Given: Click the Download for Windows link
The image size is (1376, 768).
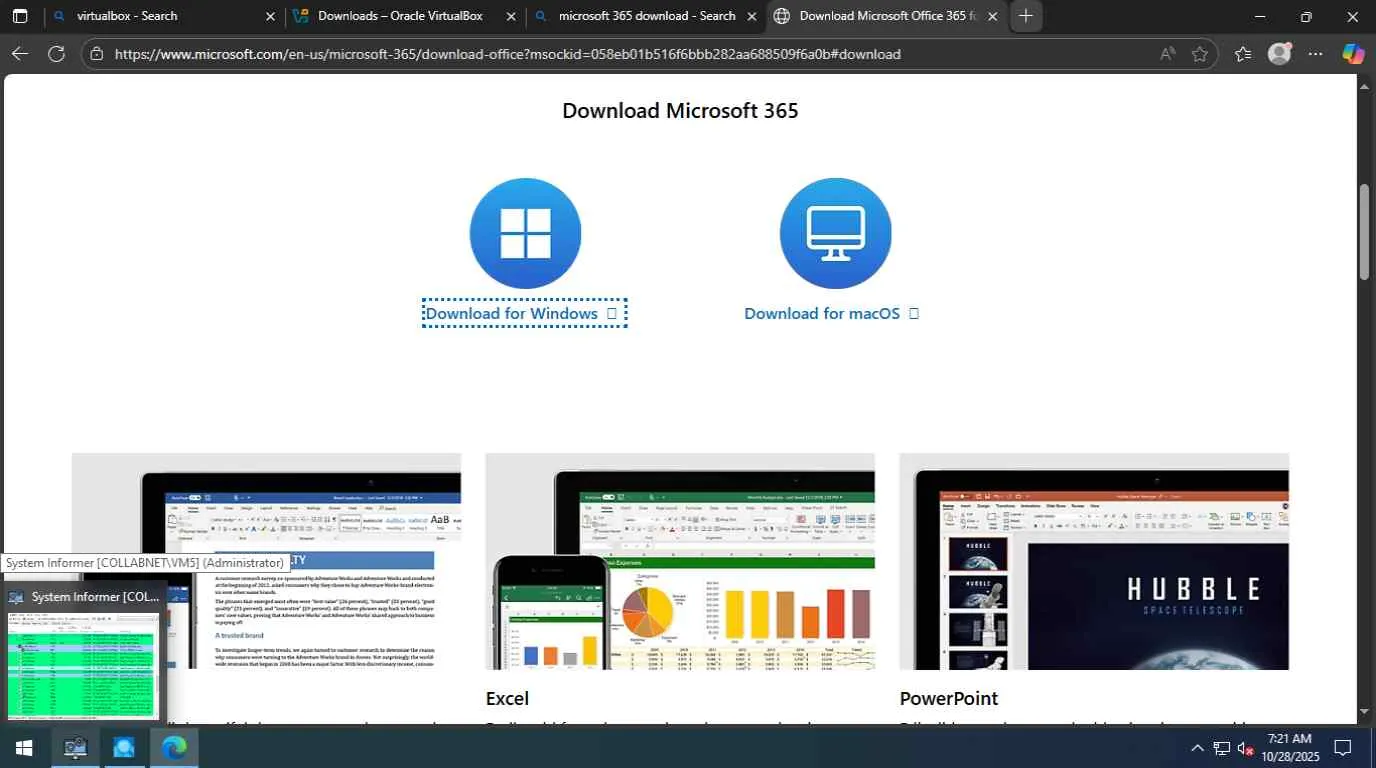Looking at the screenshot, I should (x=524, y=313).
